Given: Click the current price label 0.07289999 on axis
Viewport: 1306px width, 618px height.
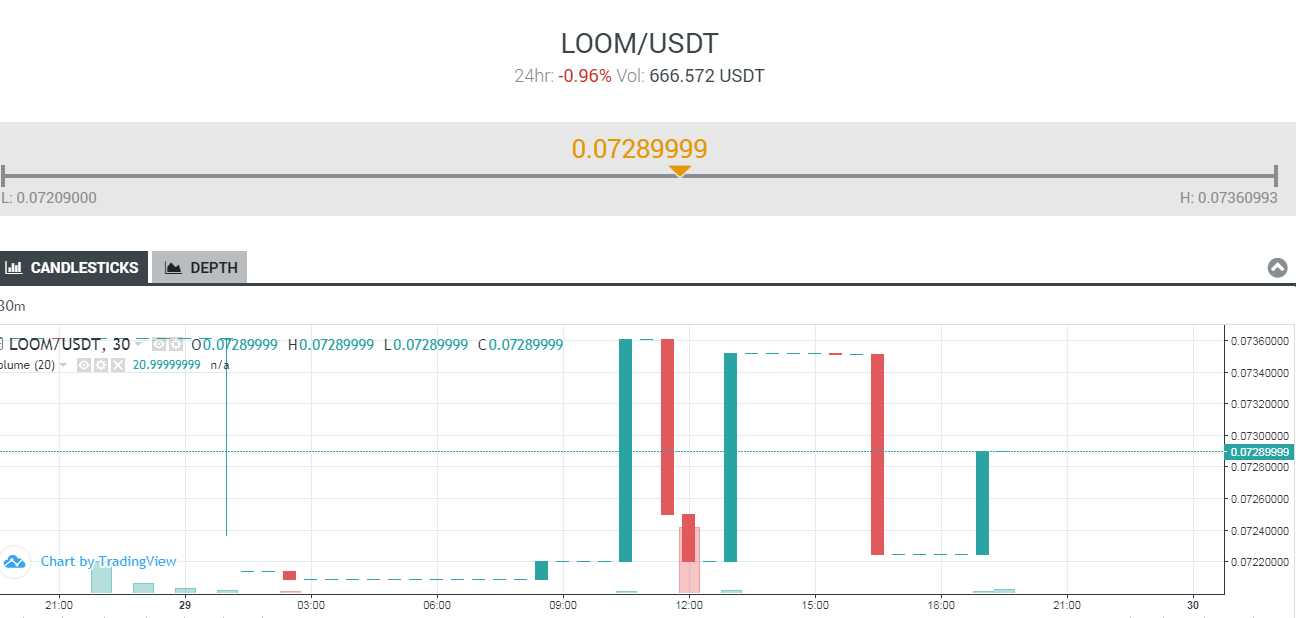Looking at the screenshot, I should pos(1259,452).
